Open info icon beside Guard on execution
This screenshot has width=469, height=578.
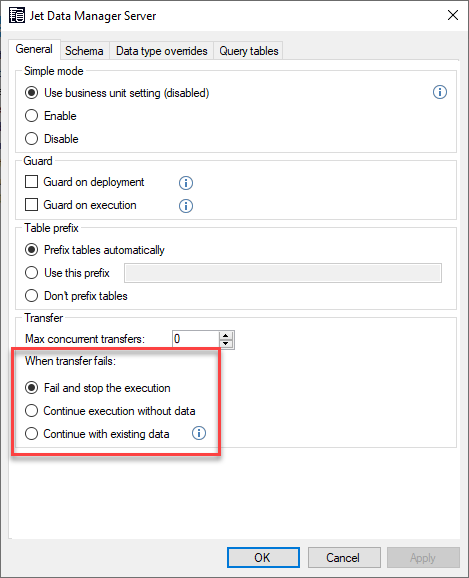click(186, 206)
